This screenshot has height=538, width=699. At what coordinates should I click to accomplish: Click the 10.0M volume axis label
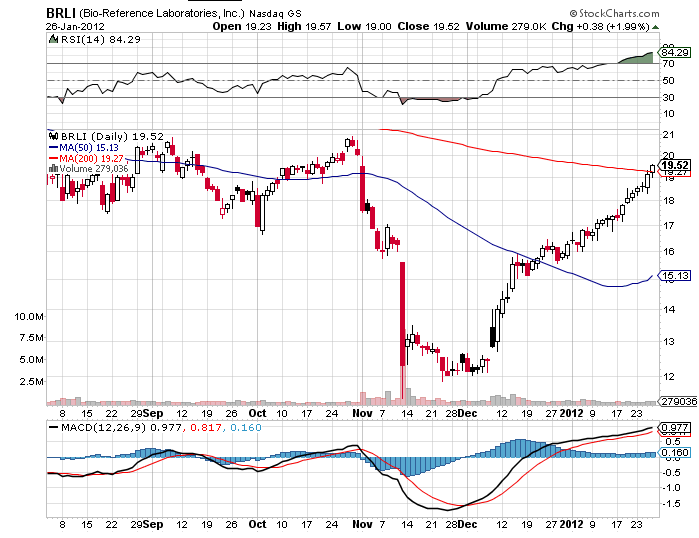tap(29, 316)
